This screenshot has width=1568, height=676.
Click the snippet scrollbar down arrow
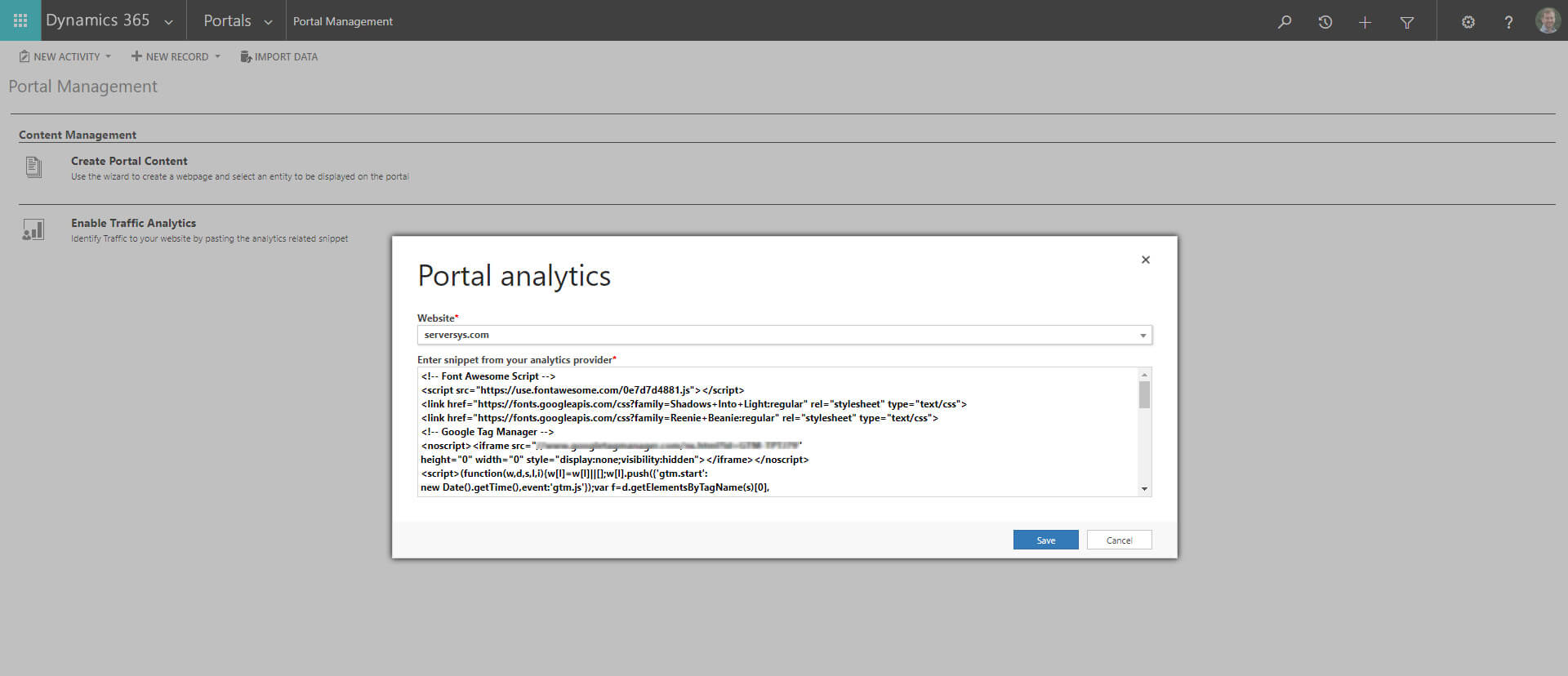point(1144,489)
